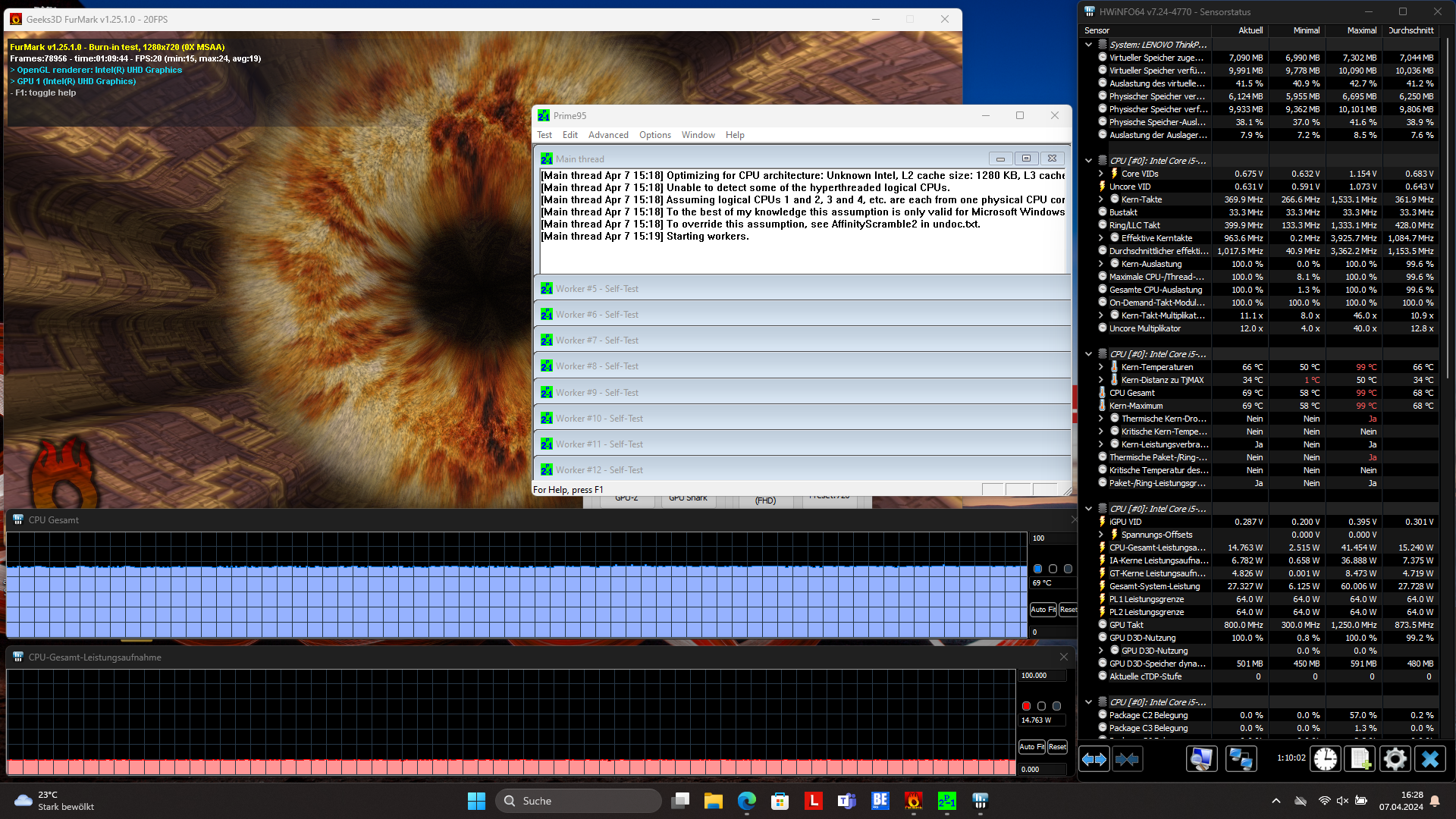Toggle the blue color box in CPU Gesamt graph

point(1037,569)
